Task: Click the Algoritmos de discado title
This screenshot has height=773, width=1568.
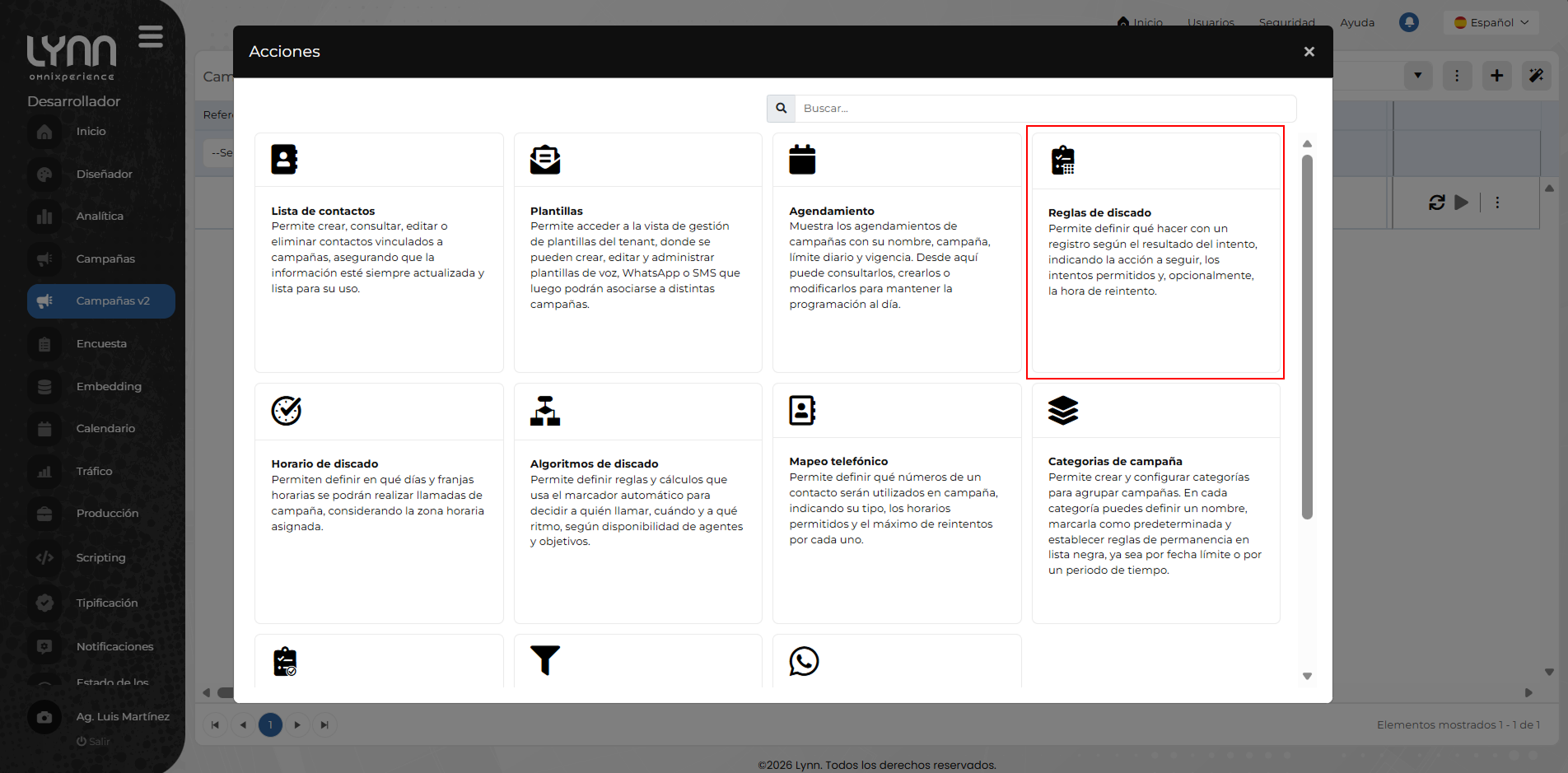Action: pyautogui.click(x=595, y=464)
